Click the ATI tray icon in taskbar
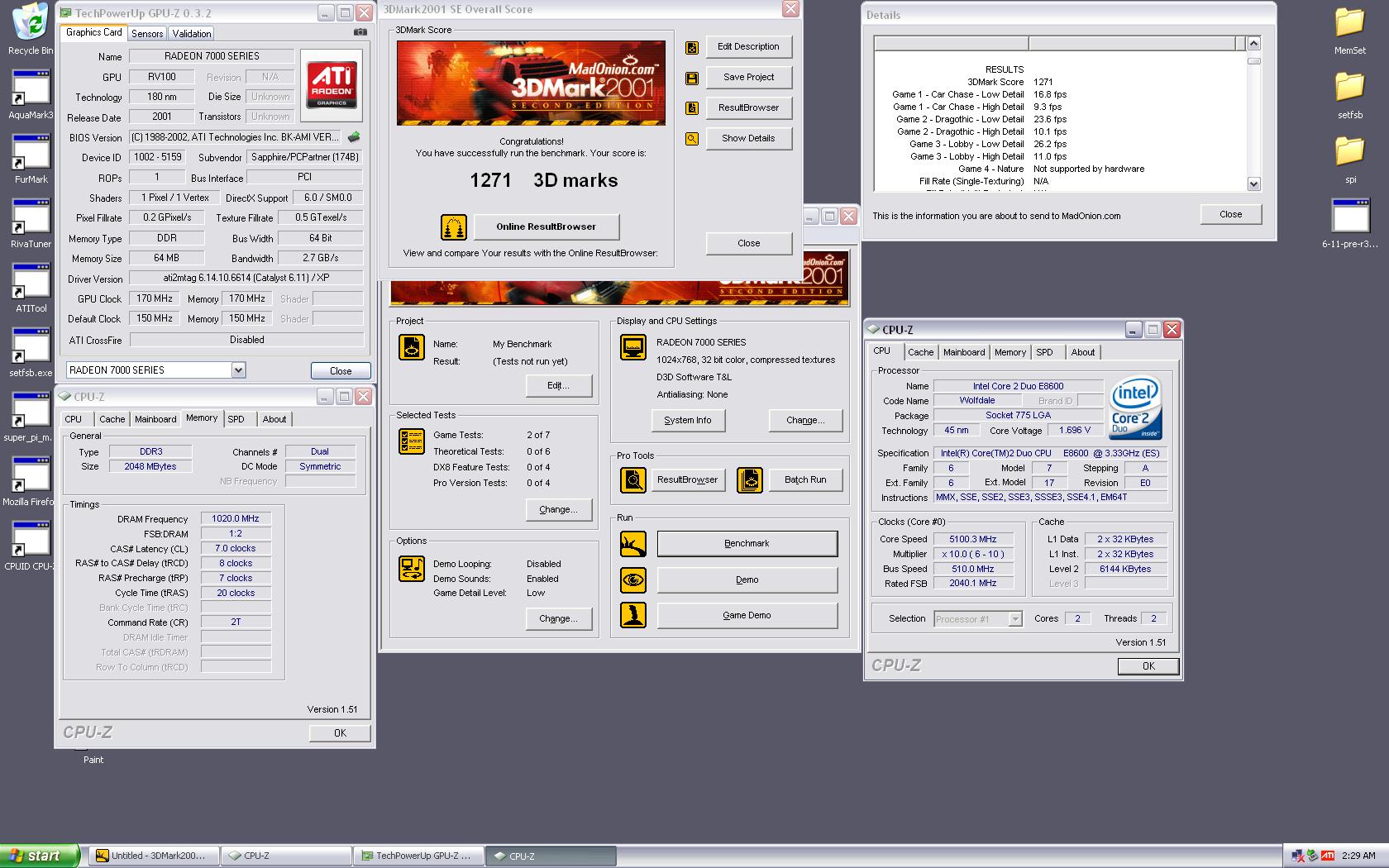This screenshot has width=1389, height=868. (x=1328, y=856)
